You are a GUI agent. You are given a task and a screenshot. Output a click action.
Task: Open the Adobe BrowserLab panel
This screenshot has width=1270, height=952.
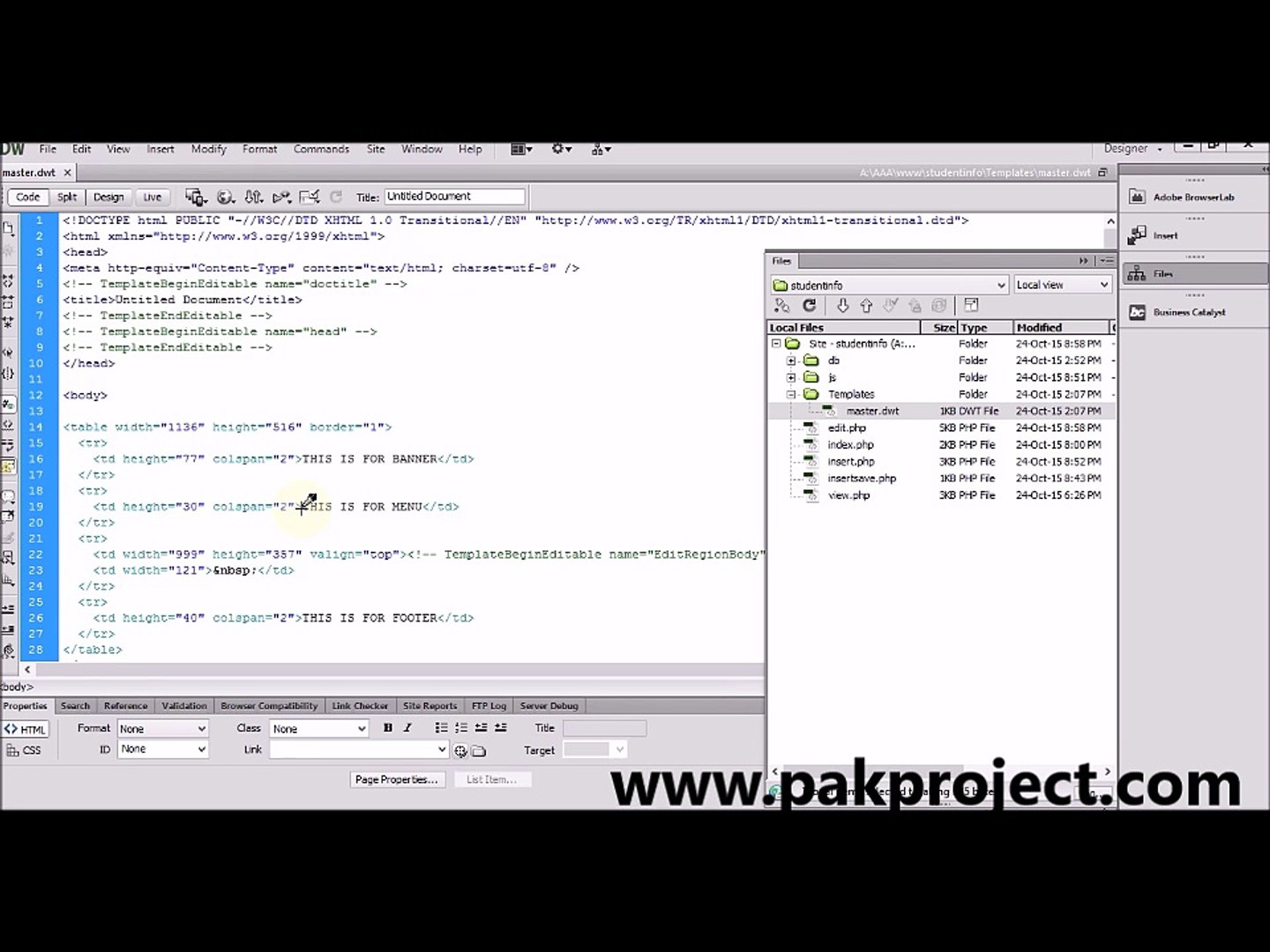click(x=1194, y=197)
